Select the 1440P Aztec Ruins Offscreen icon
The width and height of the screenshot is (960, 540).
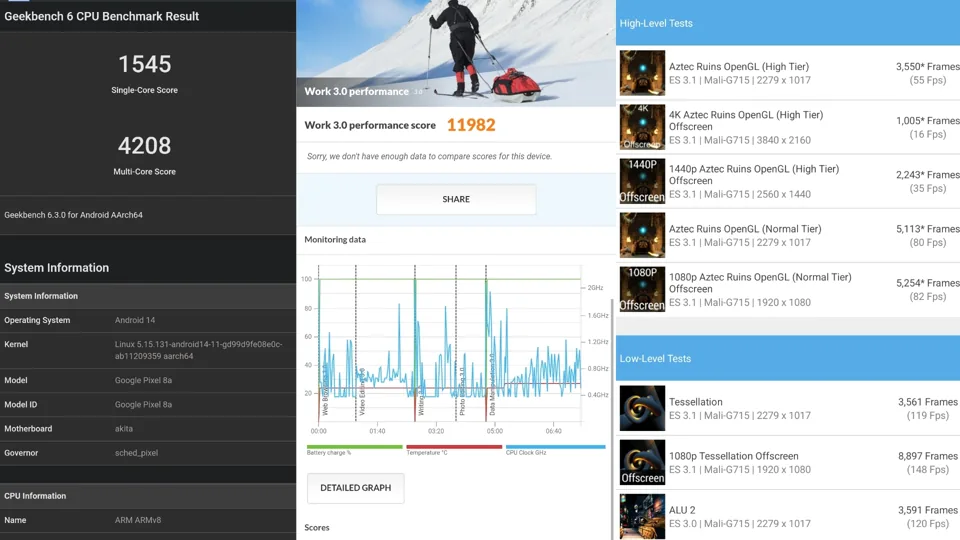coord(642,181)
